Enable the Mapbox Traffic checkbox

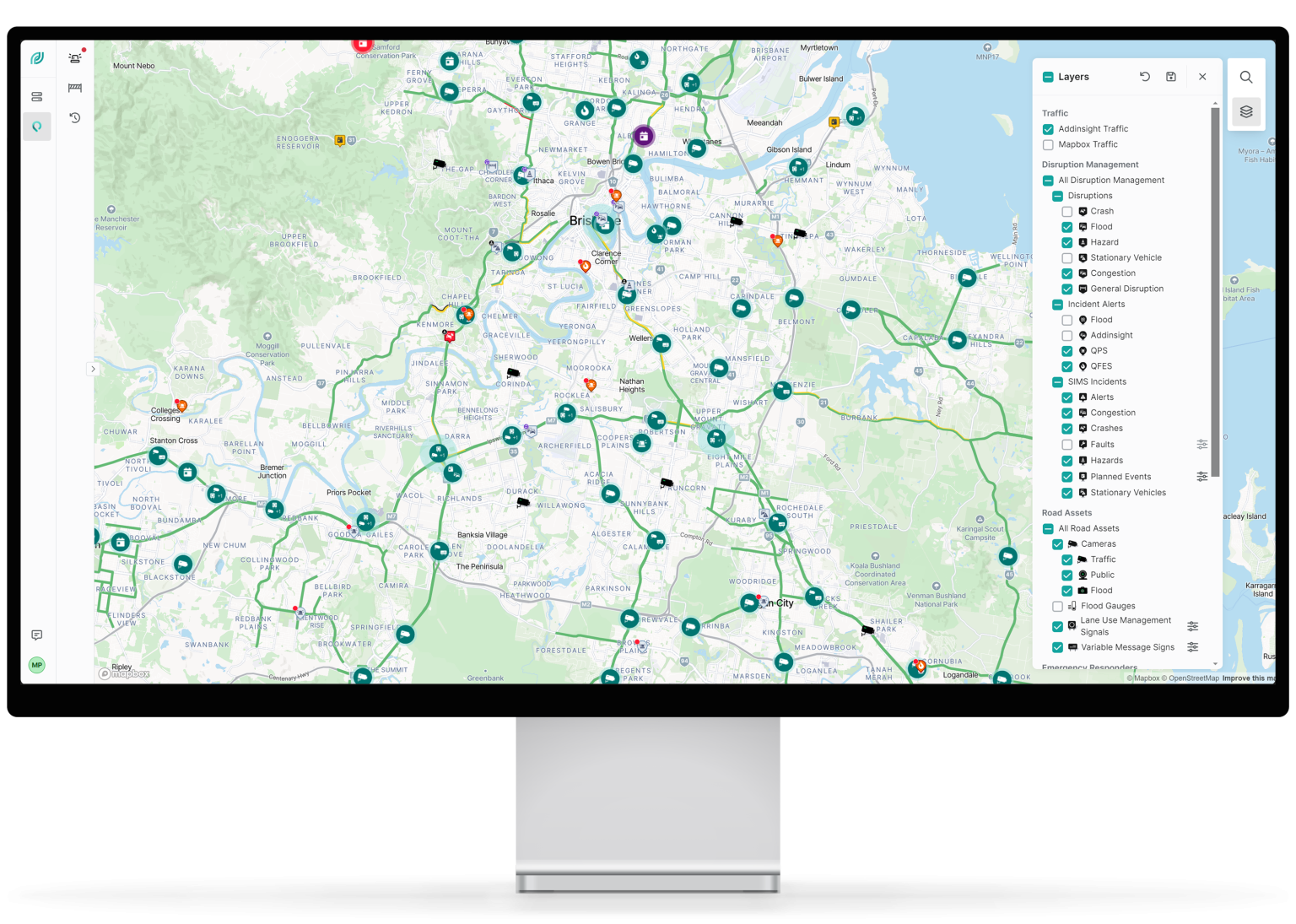[x=1048, y=144]
